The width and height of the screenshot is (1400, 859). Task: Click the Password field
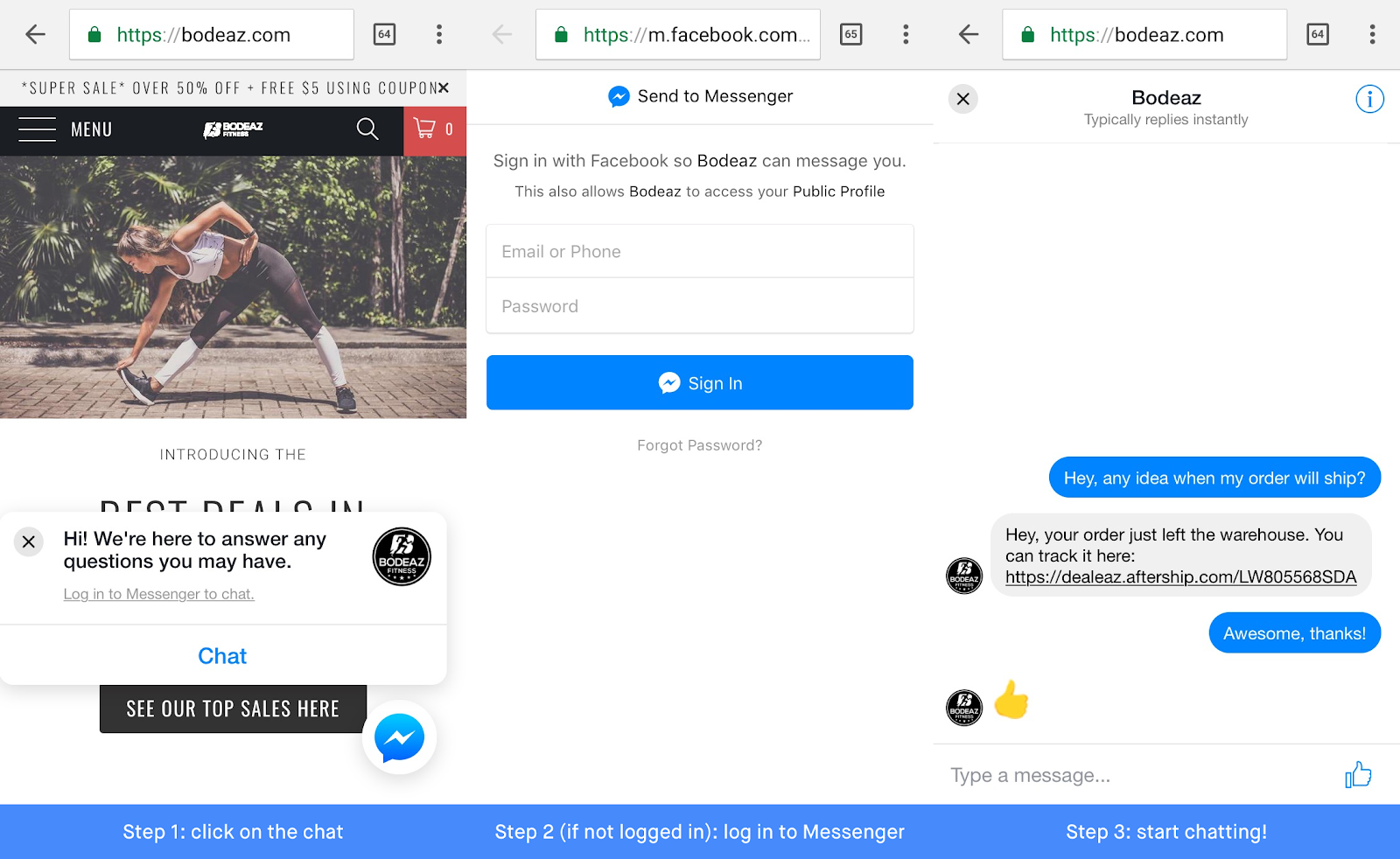[700, 306]
